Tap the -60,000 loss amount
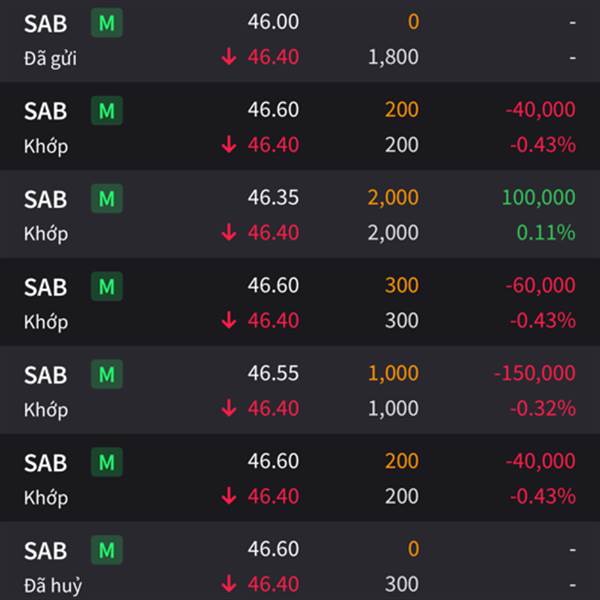 click(x=540, y=285)
